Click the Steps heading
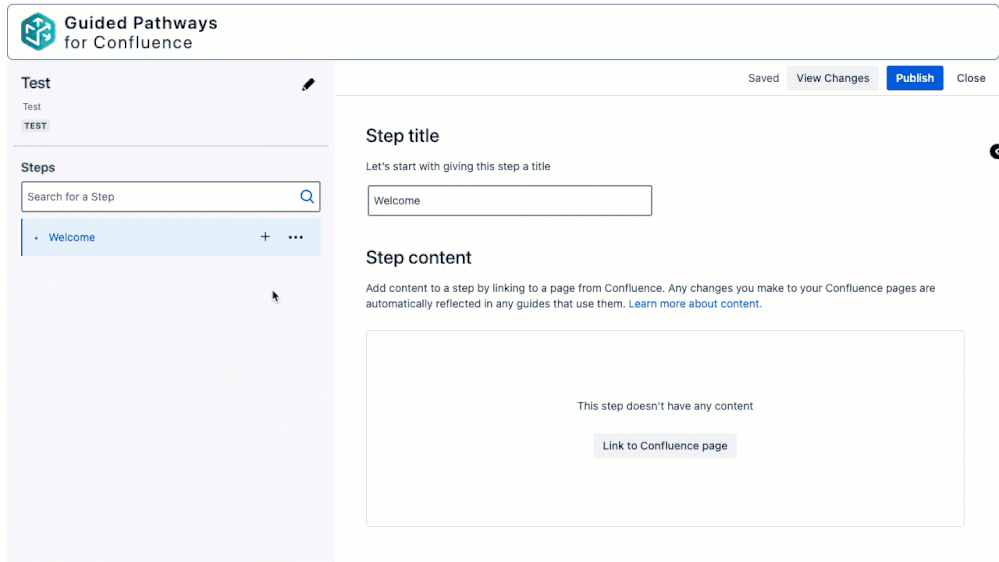This screenshot has height=562, width=999. pos(38,168)
